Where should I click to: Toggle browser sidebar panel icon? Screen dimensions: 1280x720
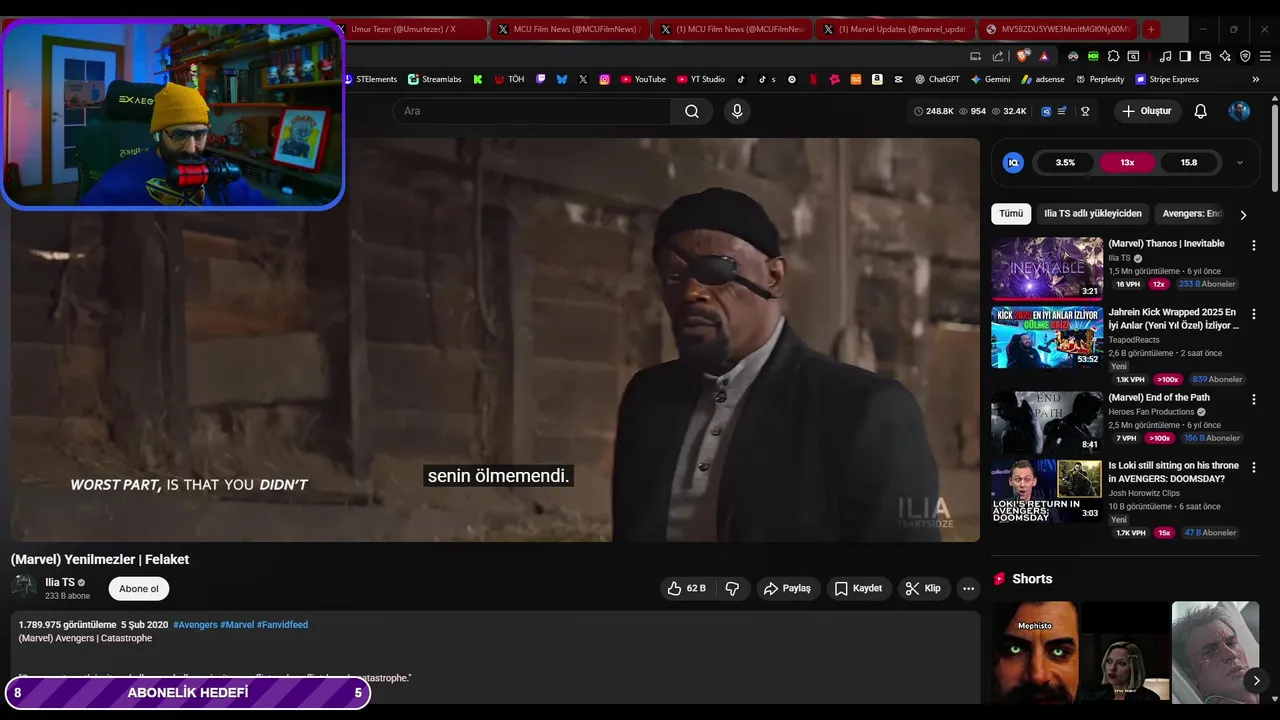pyautogui.click(x=1185, y=56)
